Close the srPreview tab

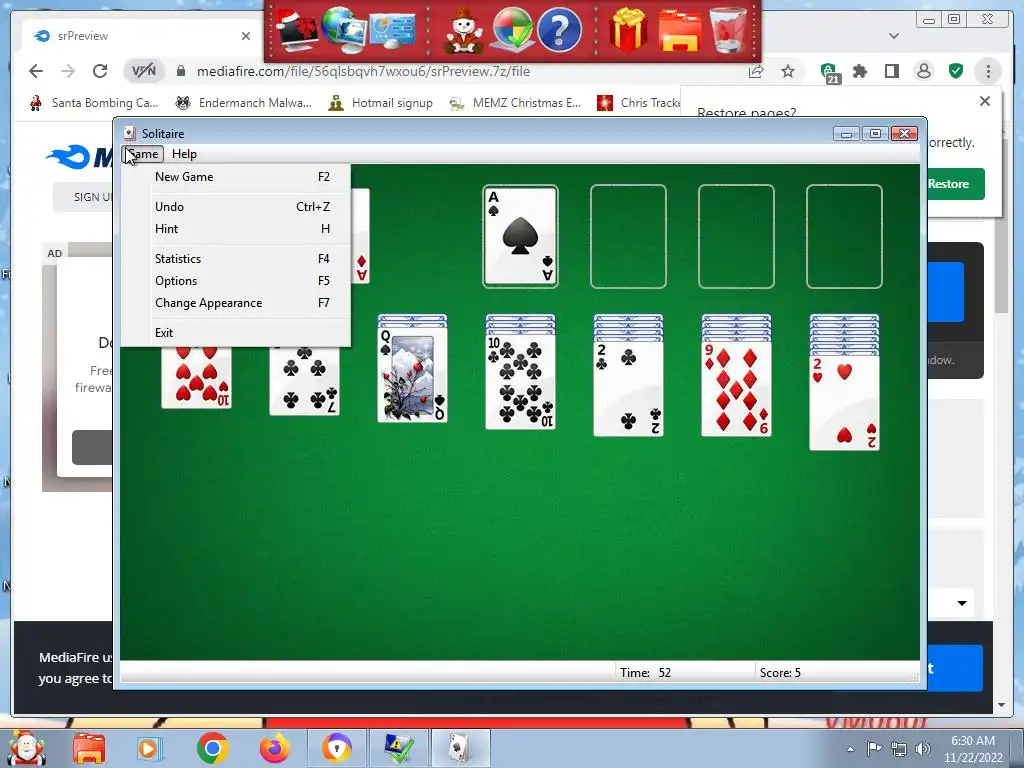click(x=246, y=36)
